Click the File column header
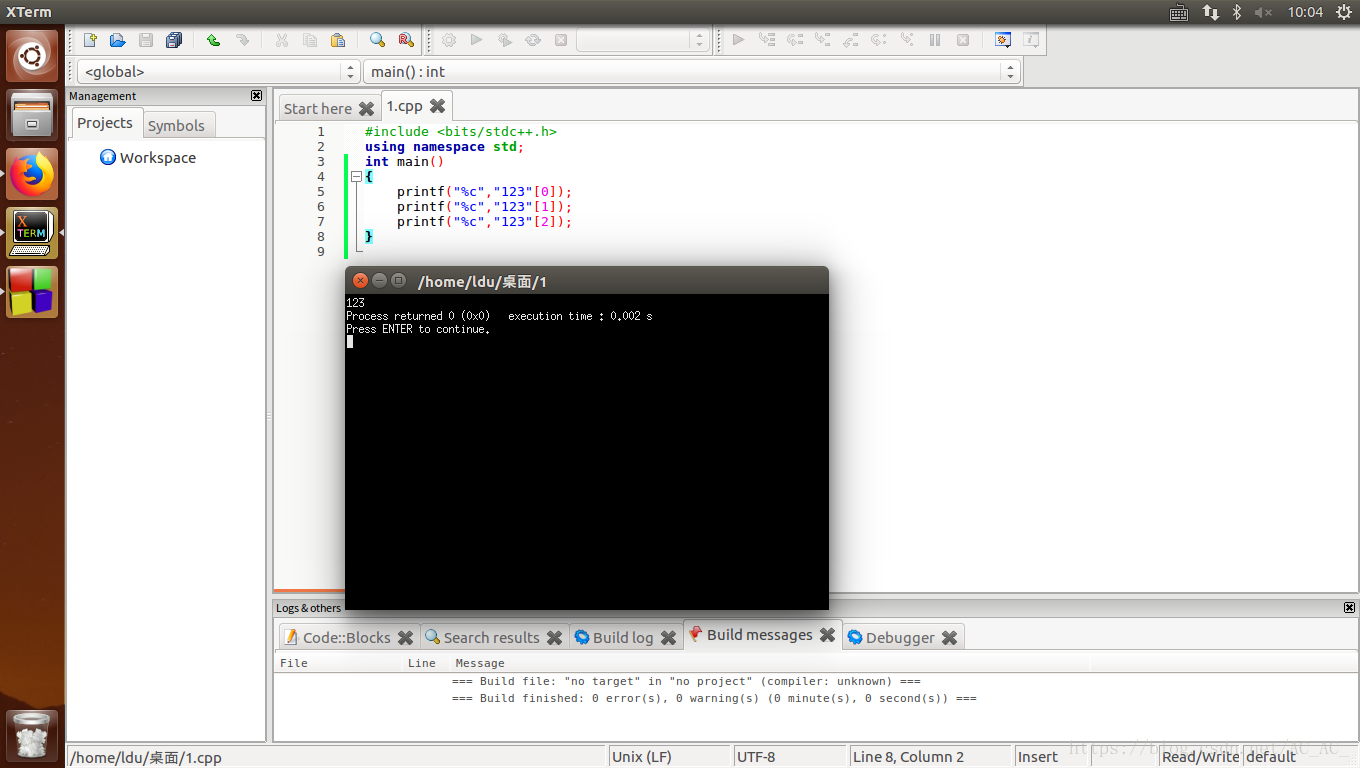This screenshot has width=1360, height=768. pyautogui.click(x=294, y=663)
